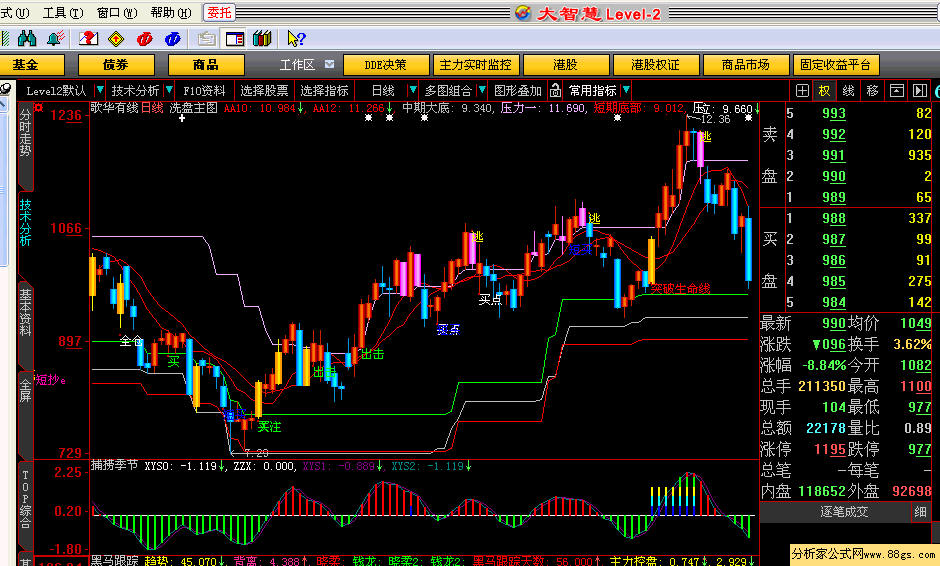Click the 短抄 label at left
Viewport: 940px width, 566px height.
click(48, 380)
